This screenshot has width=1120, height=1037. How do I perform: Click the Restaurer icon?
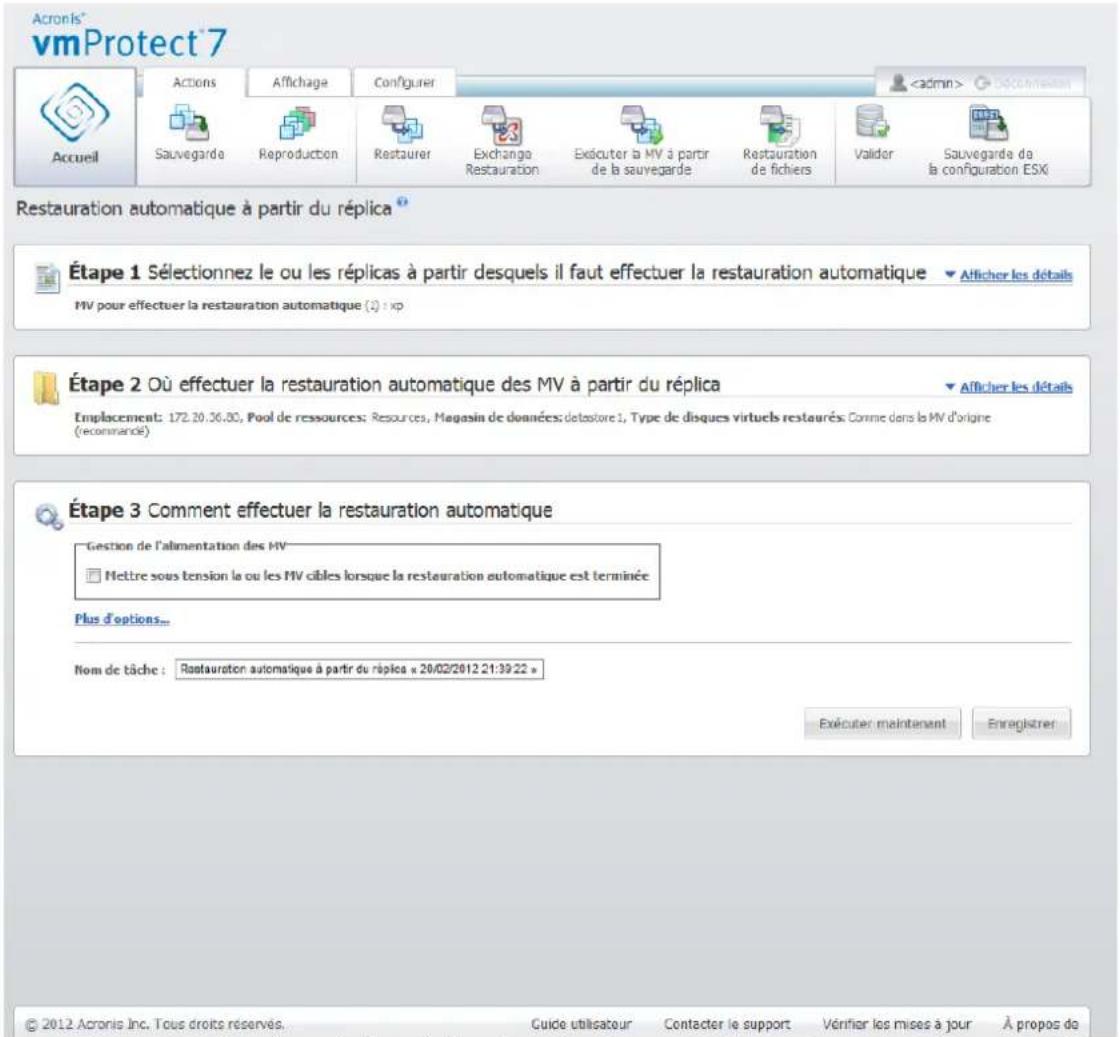402,122
